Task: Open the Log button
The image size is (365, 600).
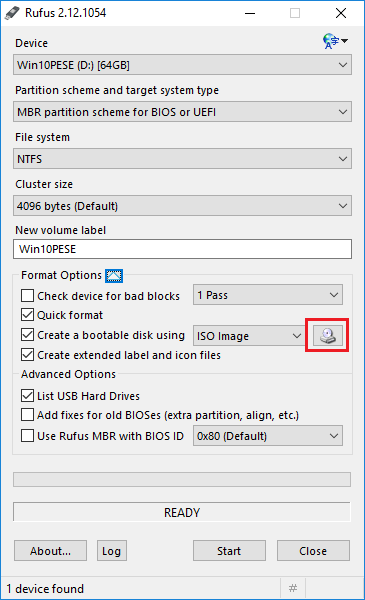Action: [111, 551]
